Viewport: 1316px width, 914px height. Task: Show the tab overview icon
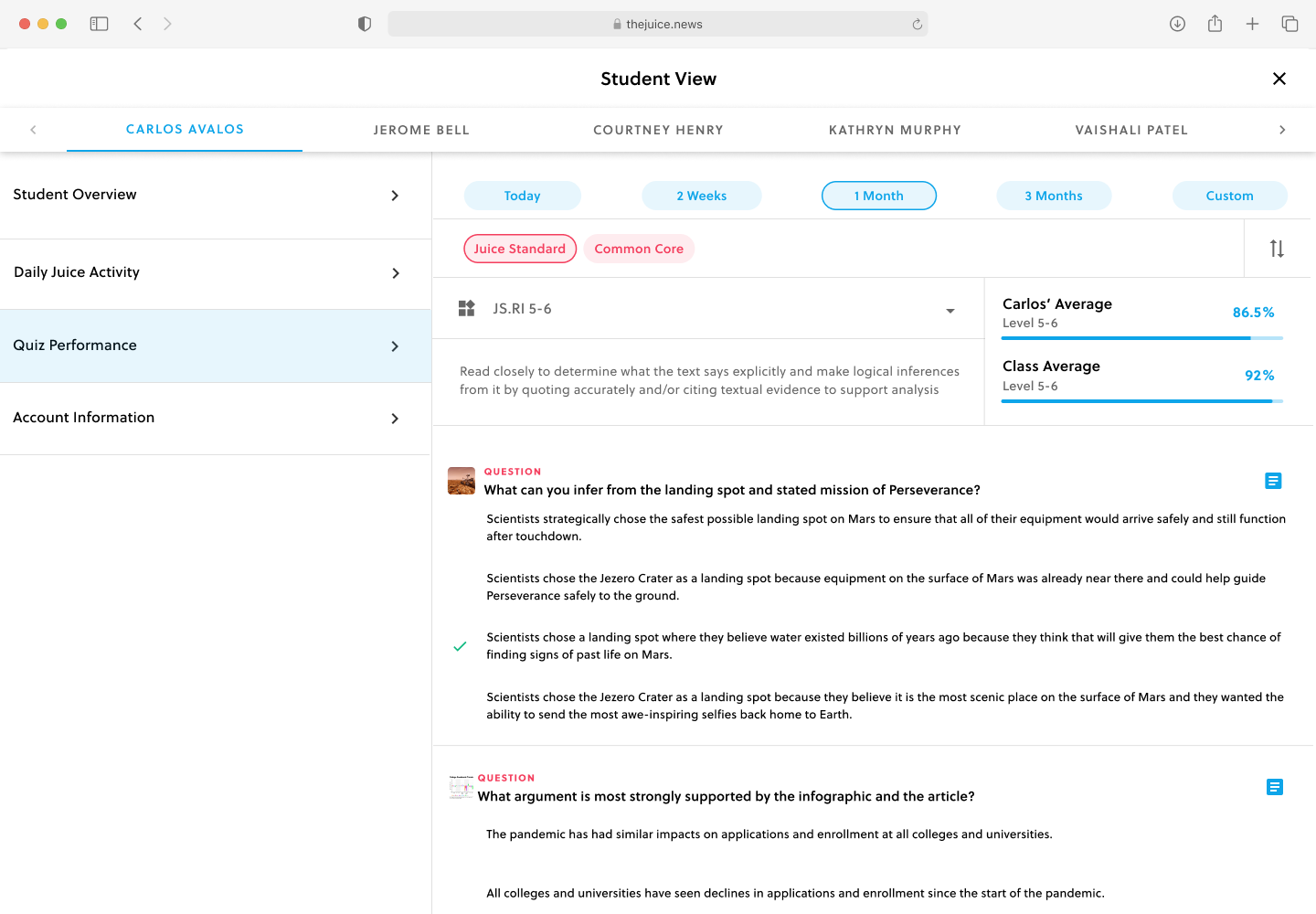(x=1289, y=24)
